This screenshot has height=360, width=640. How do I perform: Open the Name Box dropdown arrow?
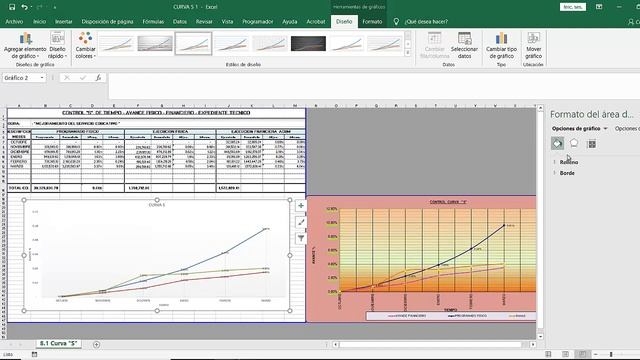[42, 78]
